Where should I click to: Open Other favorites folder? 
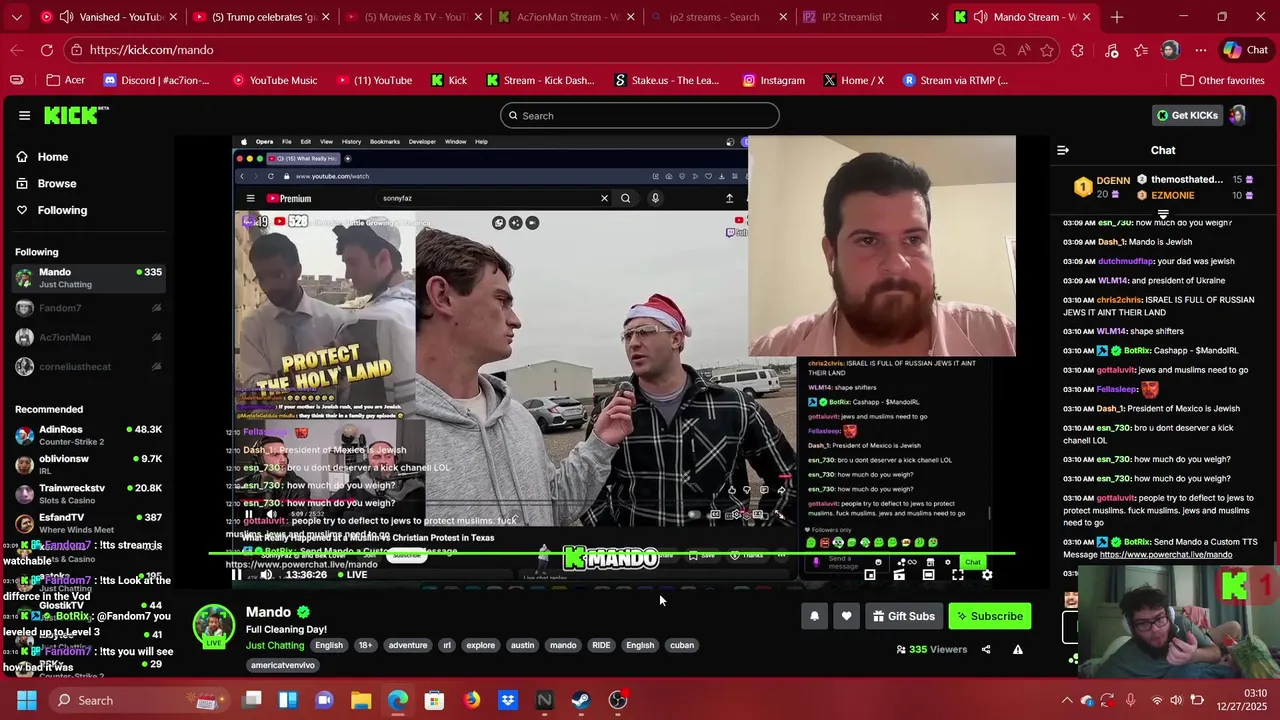coord(1222,80)
